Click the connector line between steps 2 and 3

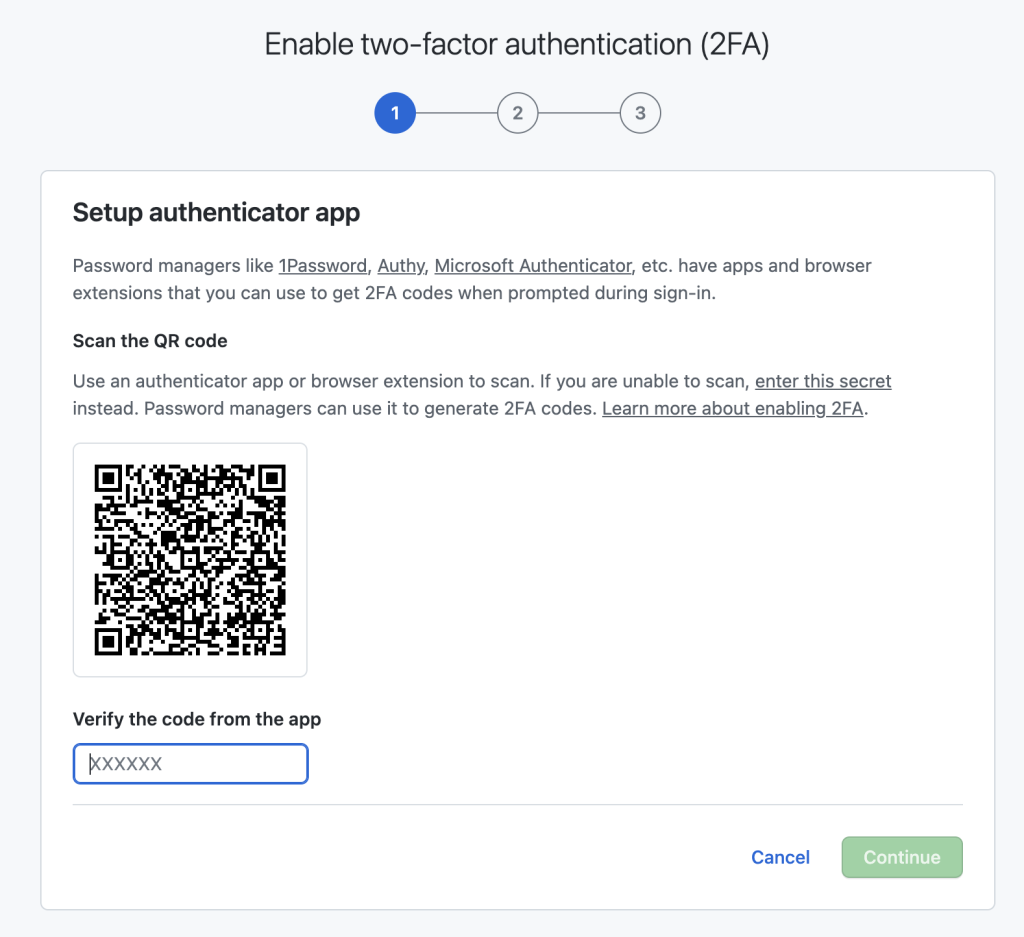[x=579, y=113]
